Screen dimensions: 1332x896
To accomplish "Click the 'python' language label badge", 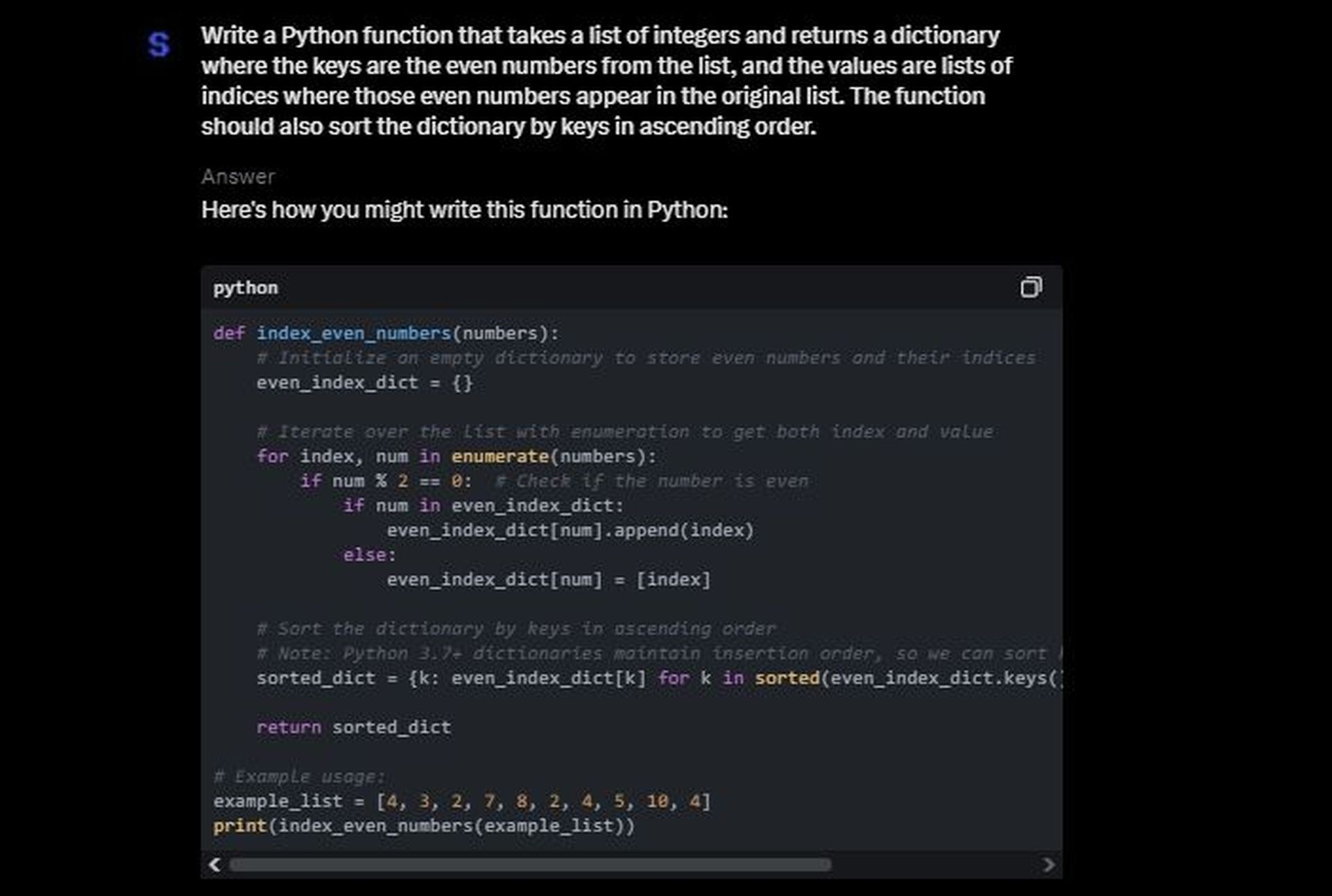I will click(244, 288).
